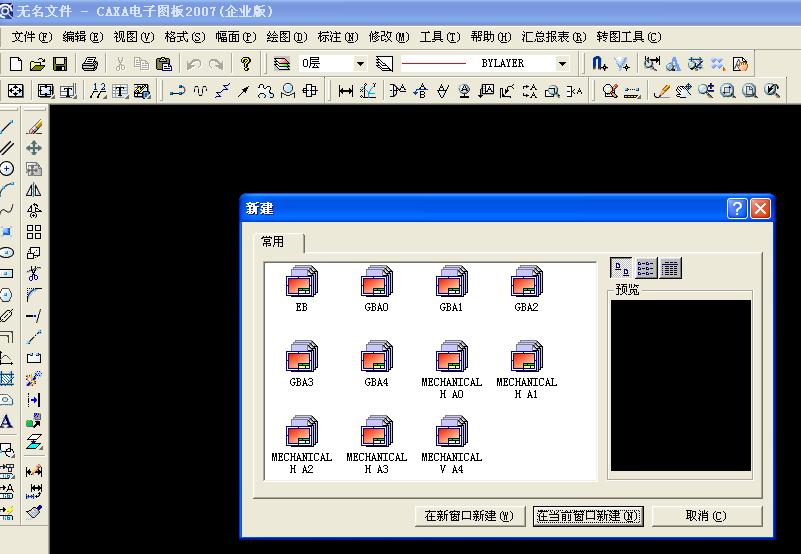
Task: Select the GBA2 template
Action: pyautogui.click(x=526, y=288)
